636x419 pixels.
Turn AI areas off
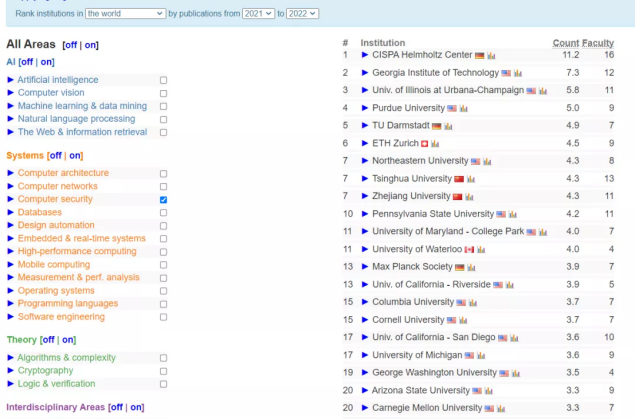point(27,62)
